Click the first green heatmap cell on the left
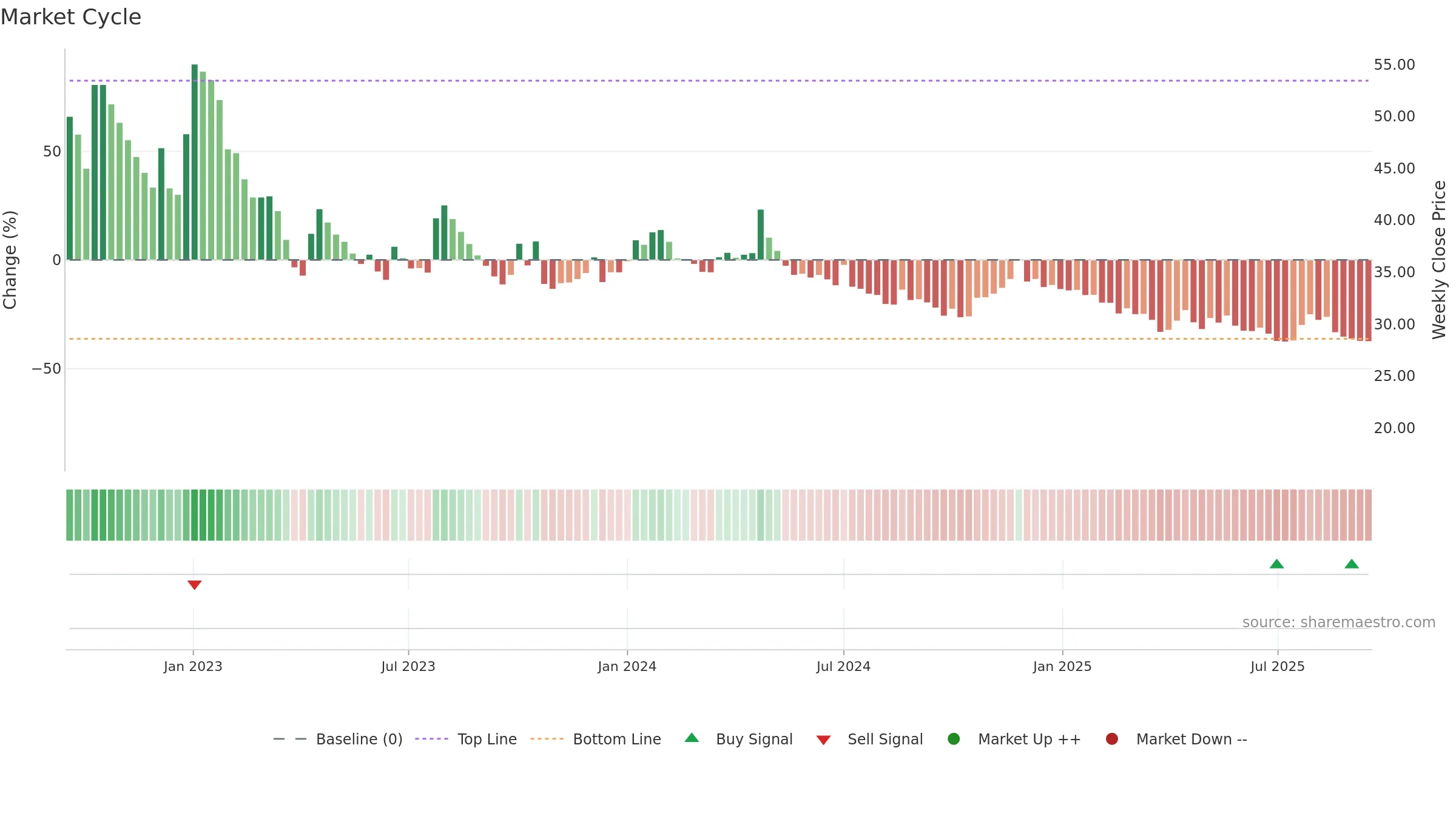This screenshot has height=819, width=1456. tap(70, 515)
